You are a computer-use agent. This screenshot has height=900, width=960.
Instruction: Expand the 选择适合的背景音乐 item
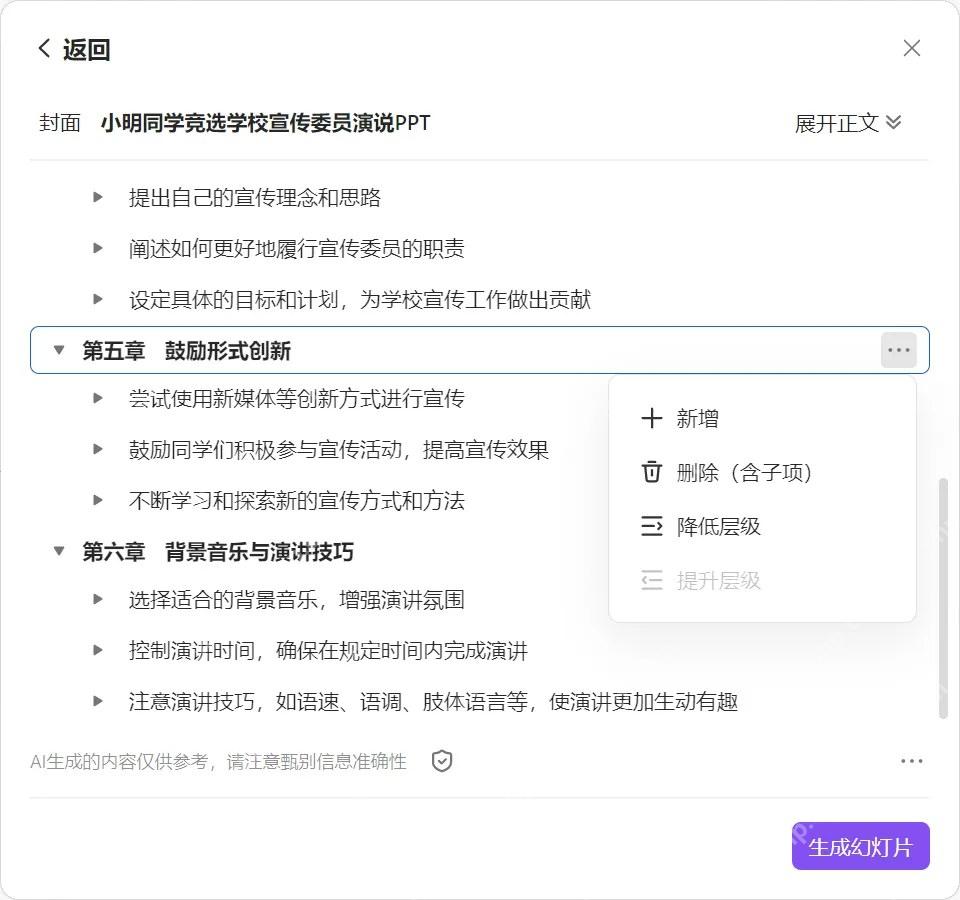pos(97,599)
